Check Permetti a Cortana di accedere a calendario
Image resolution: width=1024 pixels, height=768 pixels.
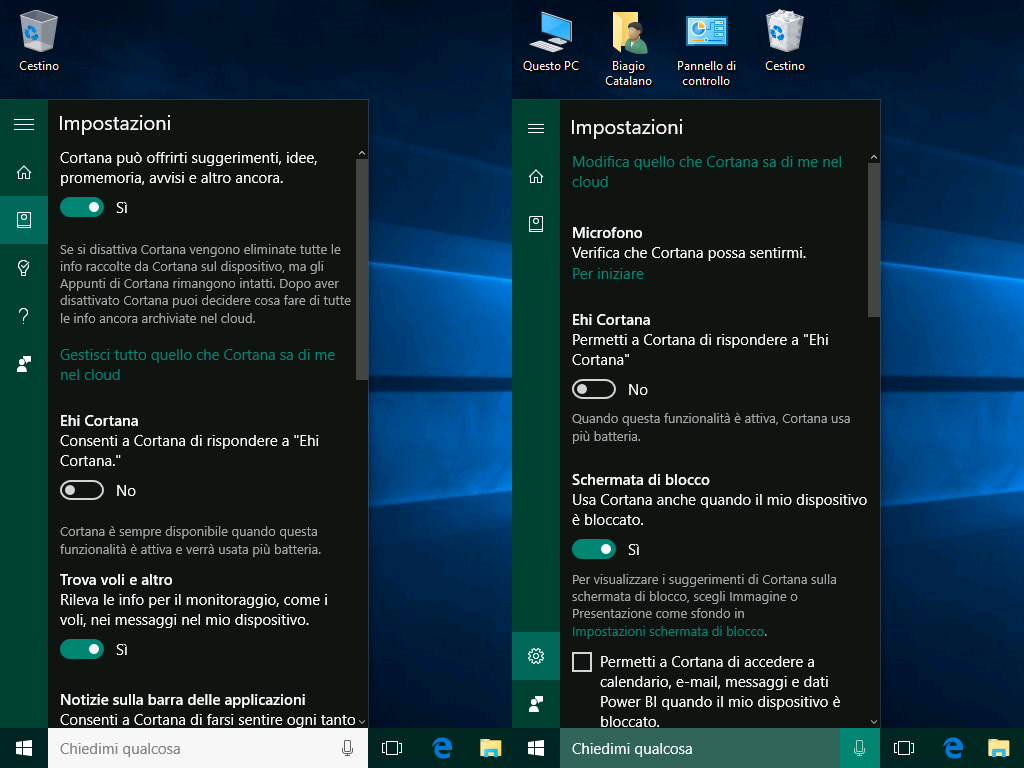click(582, 662)
